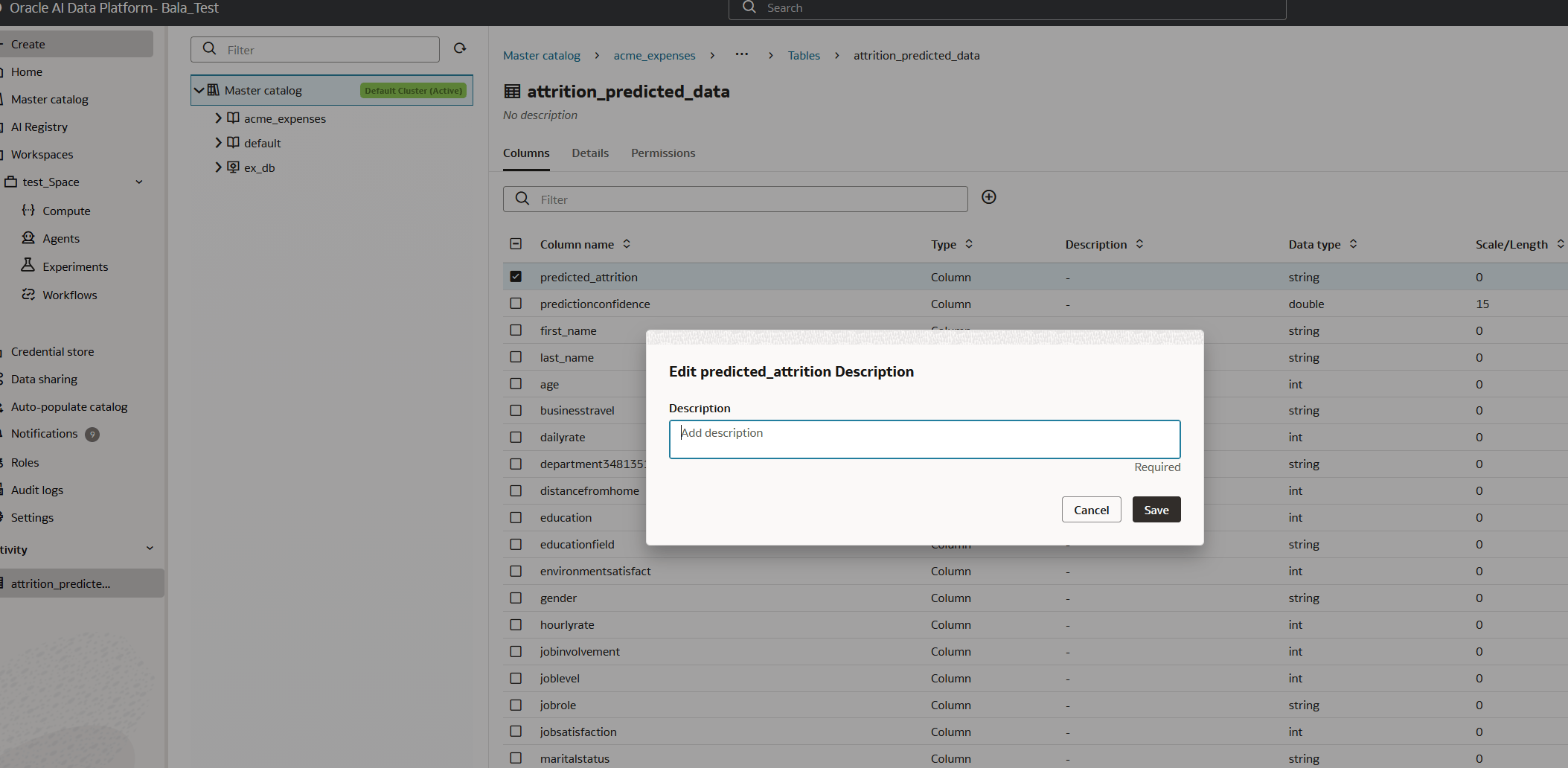Check the hourlyrate row checkbox
The width and height of the screenshot is (1568, 768).
(x=516, y=624)
